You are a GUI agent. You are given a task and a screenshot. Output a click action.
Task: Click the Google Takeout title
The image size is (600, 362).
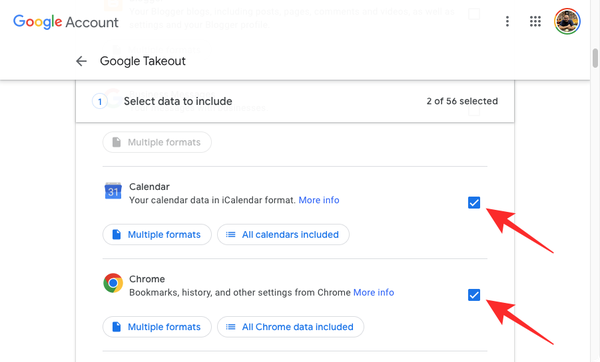[x=143, y=61]
